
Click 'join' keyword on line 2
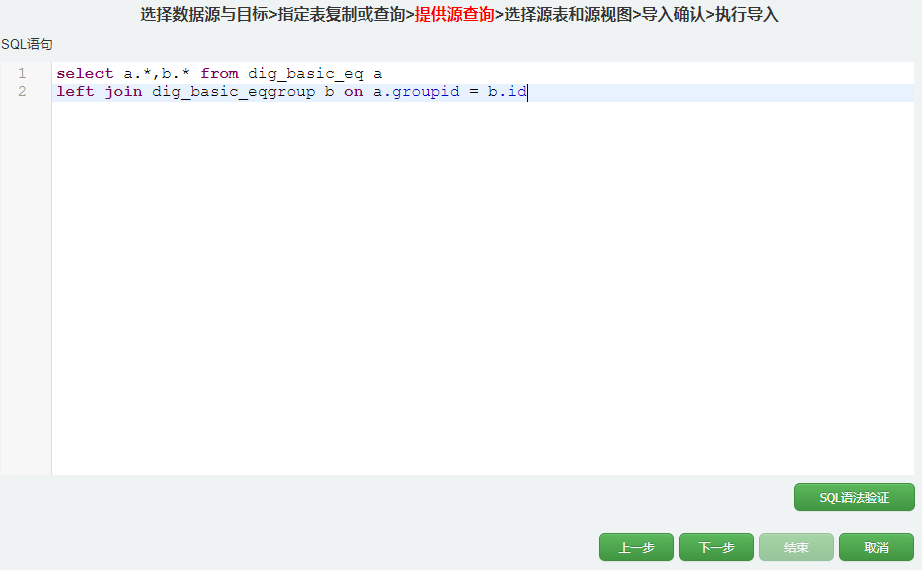click(x=123, y=92)
